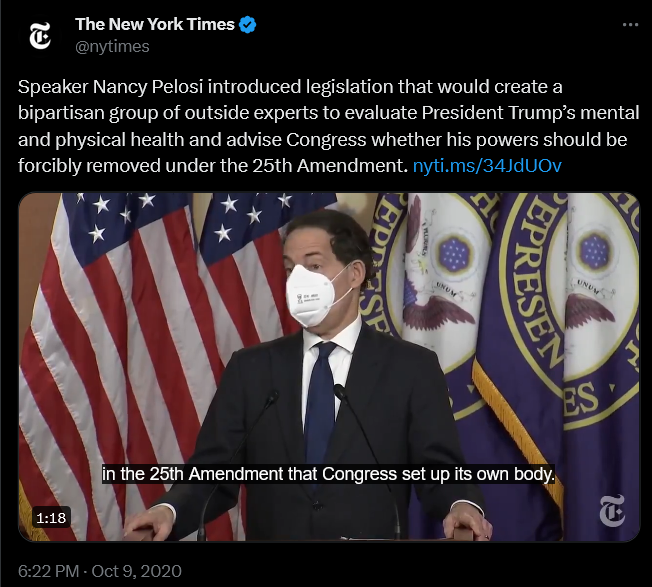
Task: Click the speaker's hand on the podium
Action: (148, 523)
